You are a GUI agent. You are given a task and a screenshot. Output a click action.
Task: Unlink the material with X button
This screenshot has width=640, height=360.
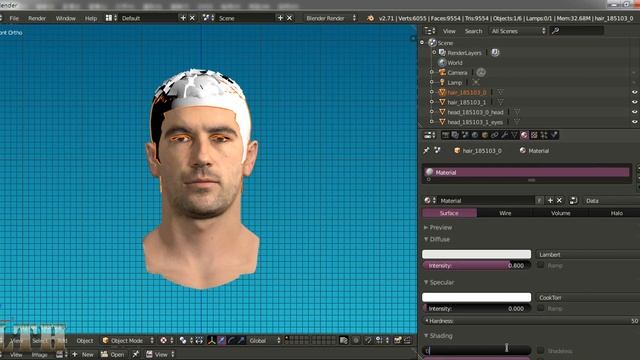click(x=559, y=200)
